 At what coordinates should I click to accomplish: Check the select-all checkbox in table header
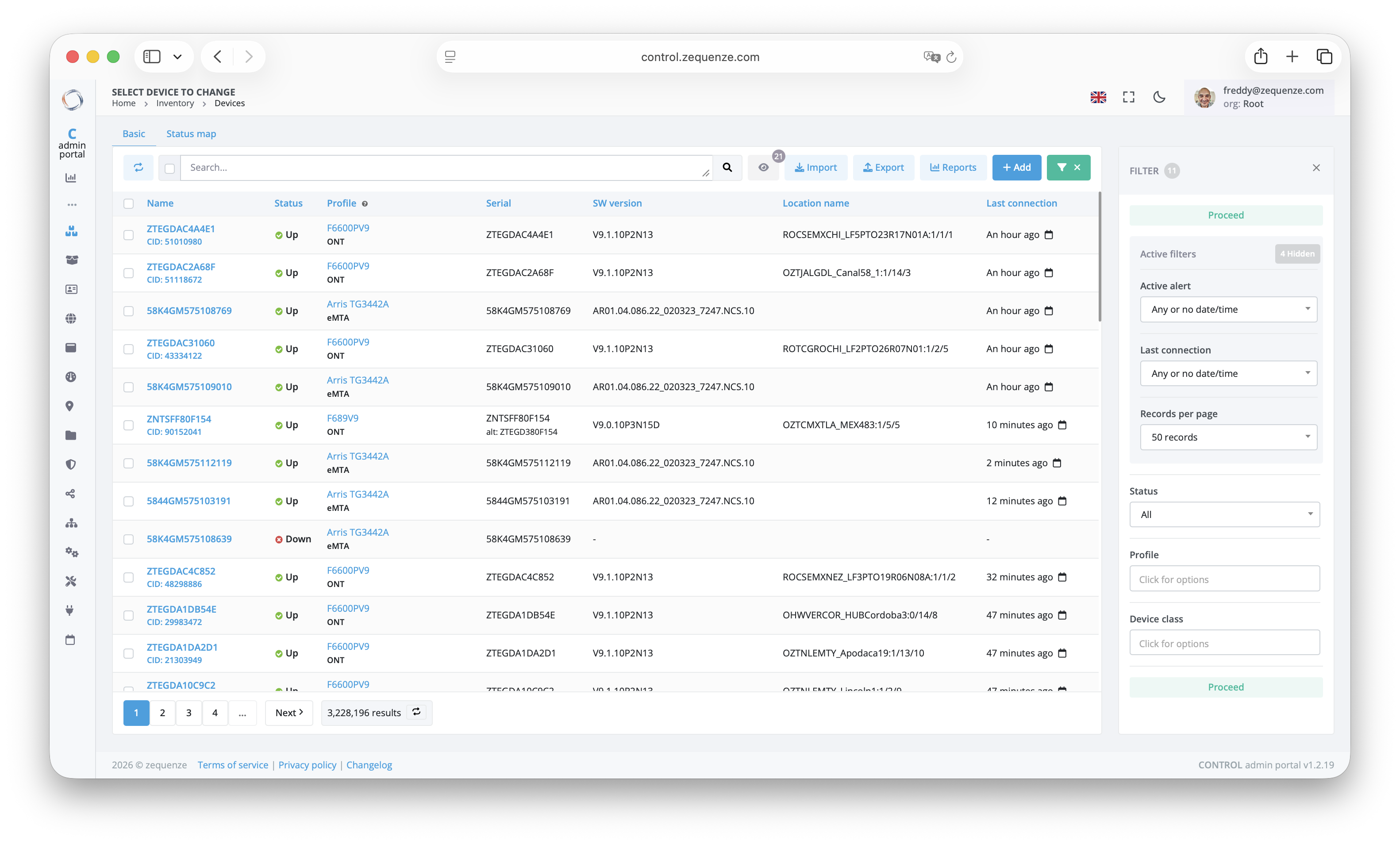point(128,203)
